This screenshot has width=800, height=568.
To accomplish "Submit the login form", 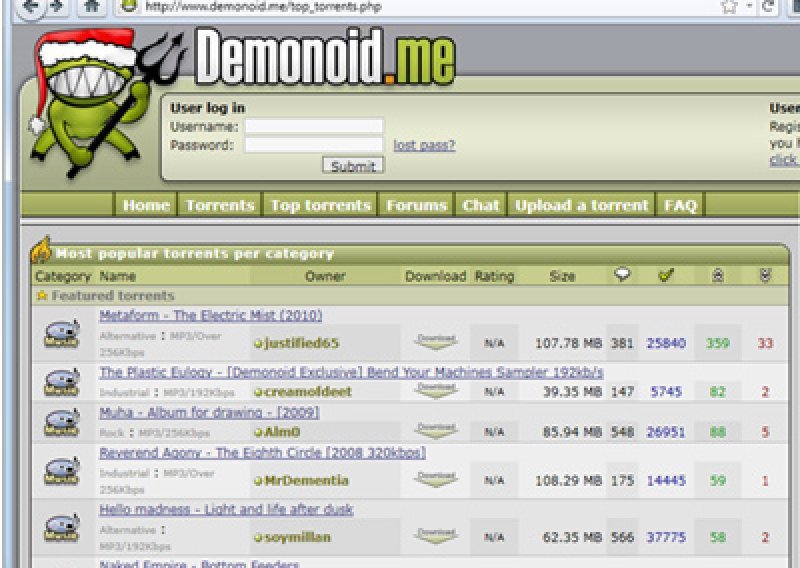I will point(353,166).
